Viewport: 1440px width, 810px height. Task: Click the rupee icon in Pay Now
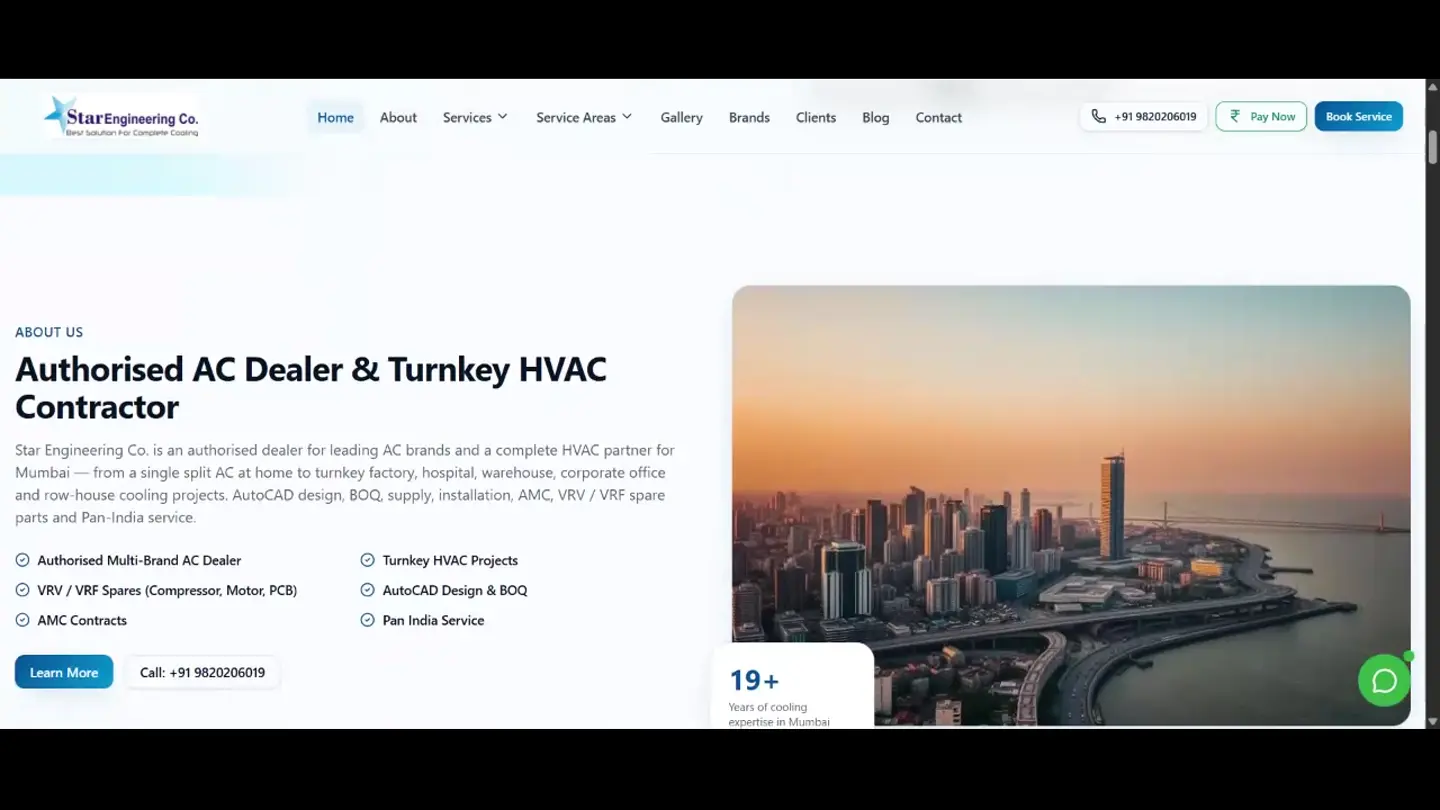tap(1235, 116)
